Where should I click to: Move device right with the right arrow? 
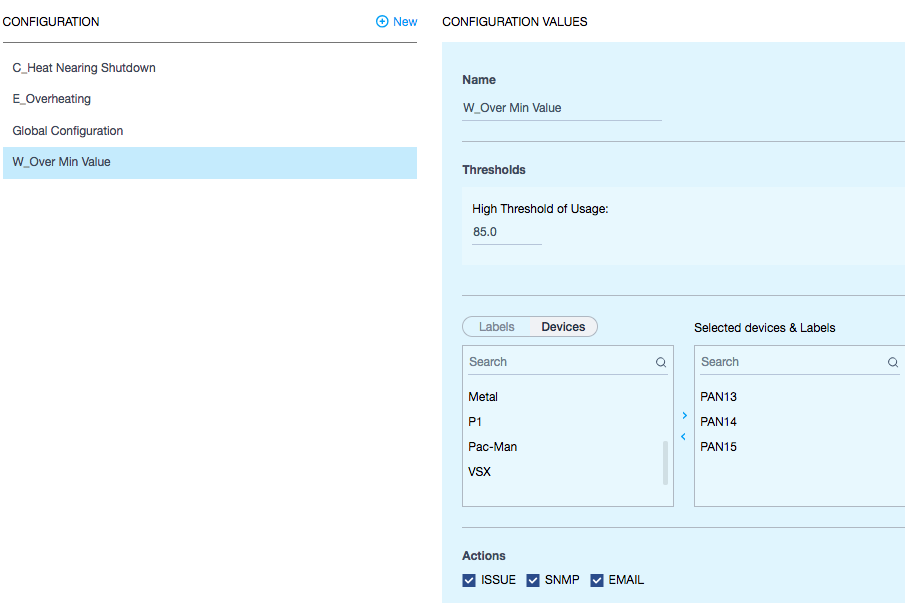pyautogui.click(x=684, y=415)
